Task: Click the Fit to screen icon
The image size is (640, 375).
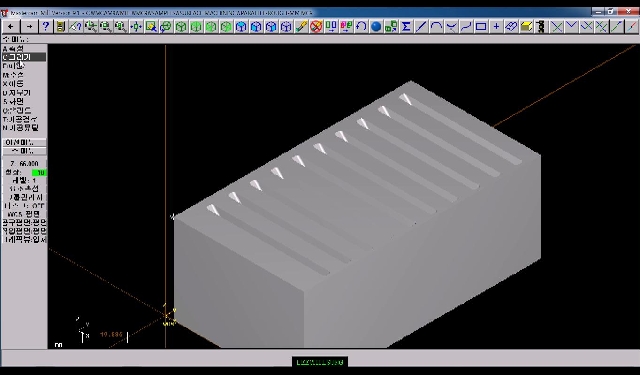Action: click(136, 27)
